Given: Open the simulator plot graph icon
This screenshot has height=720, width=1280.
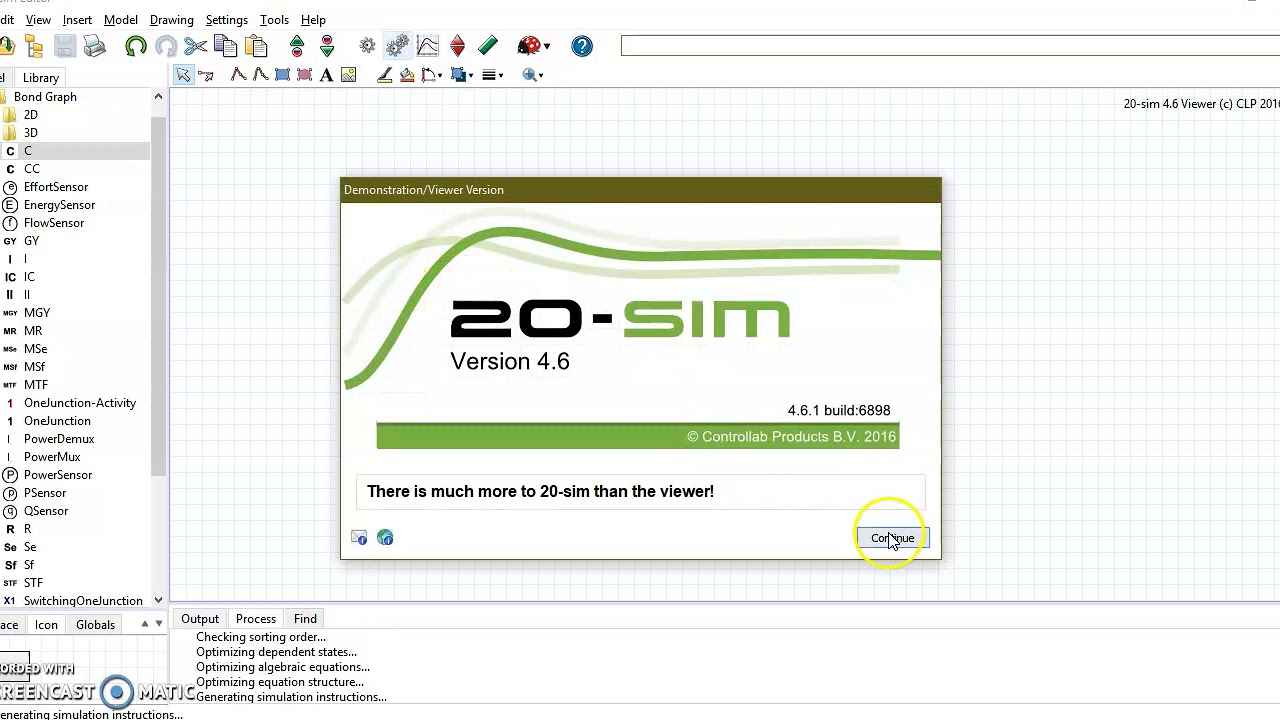Looking at the screenshot, I should (427, 46).
